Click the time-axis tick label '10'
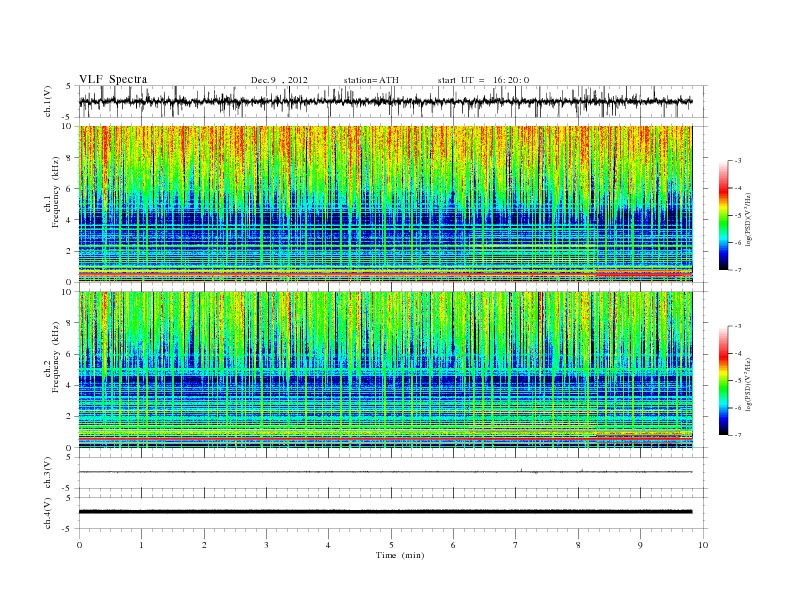Image resolution: width=792 pixels, height=612 pixels. [703, 545]
